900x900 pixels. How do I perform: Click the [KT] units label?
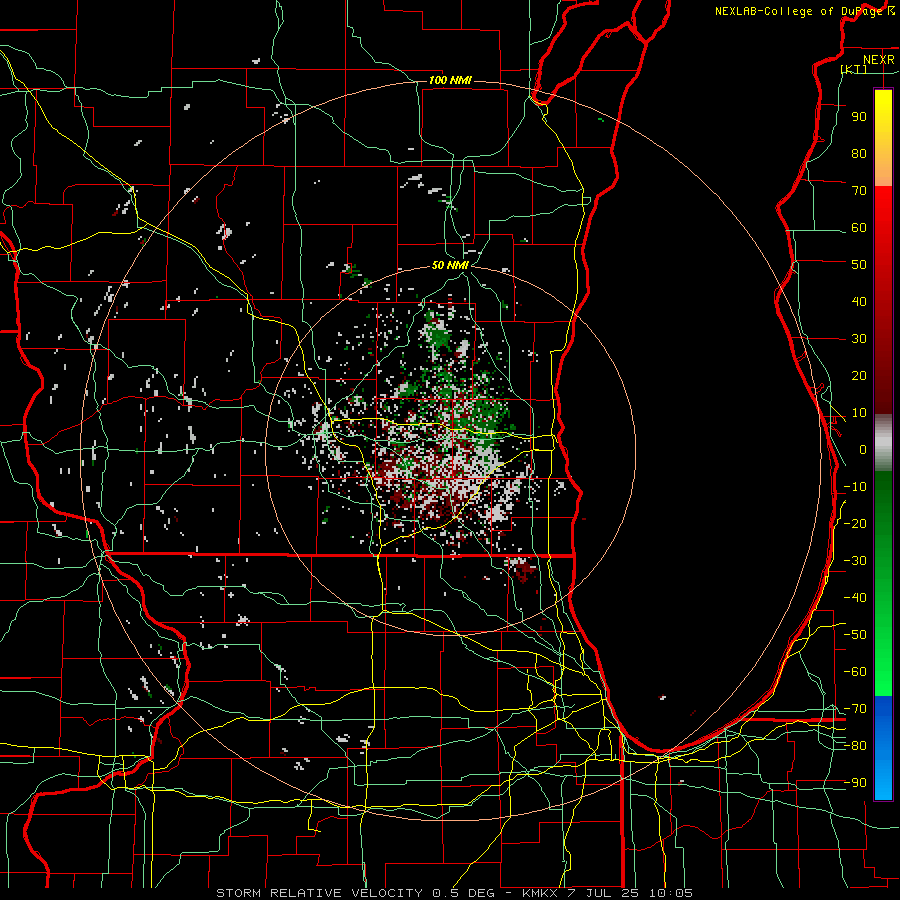[x=854, y=69]
